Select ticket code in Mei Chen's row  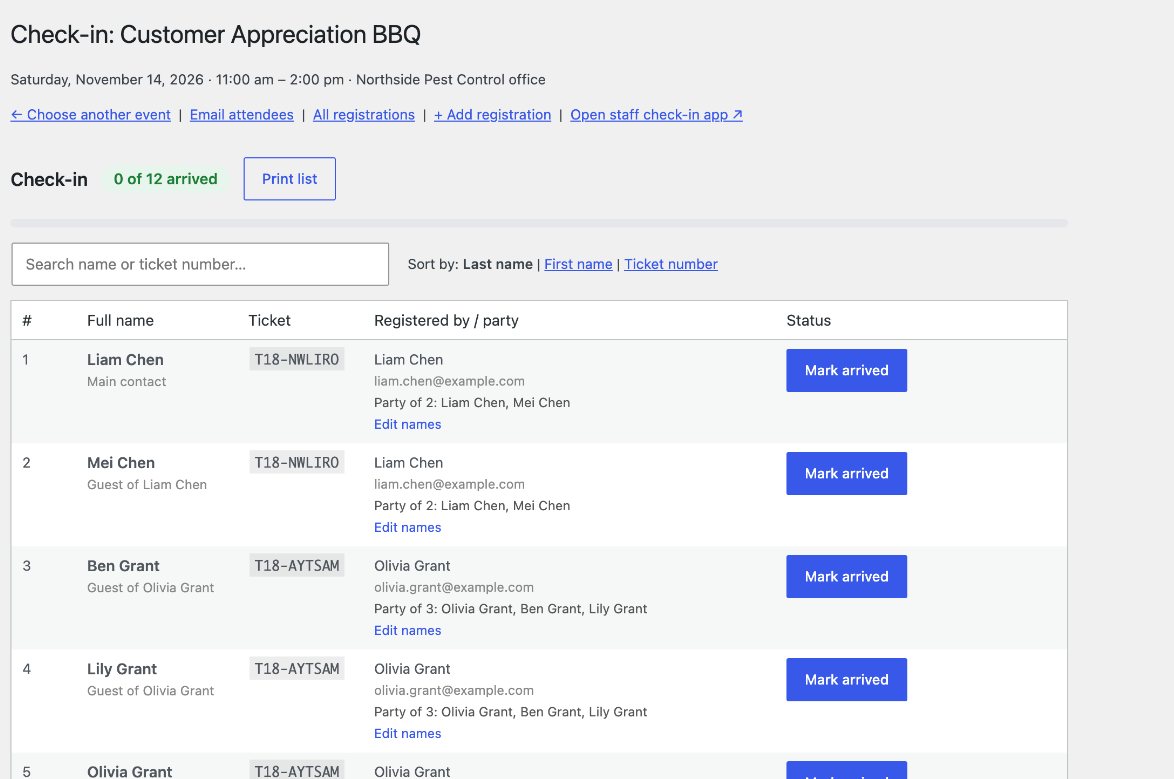(296, 463)
